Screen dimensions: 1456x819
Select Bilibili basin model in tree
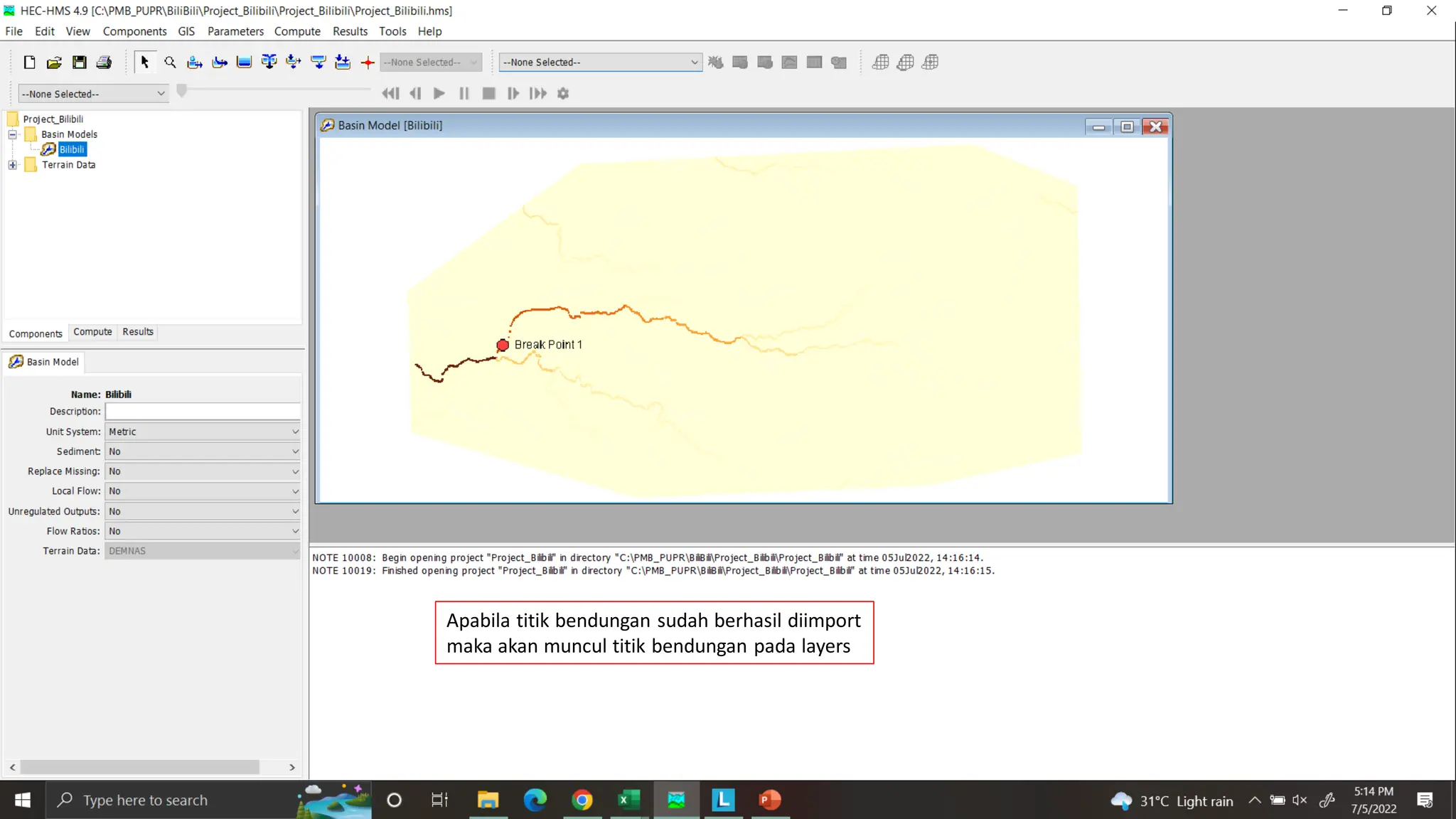coord(71,149)
